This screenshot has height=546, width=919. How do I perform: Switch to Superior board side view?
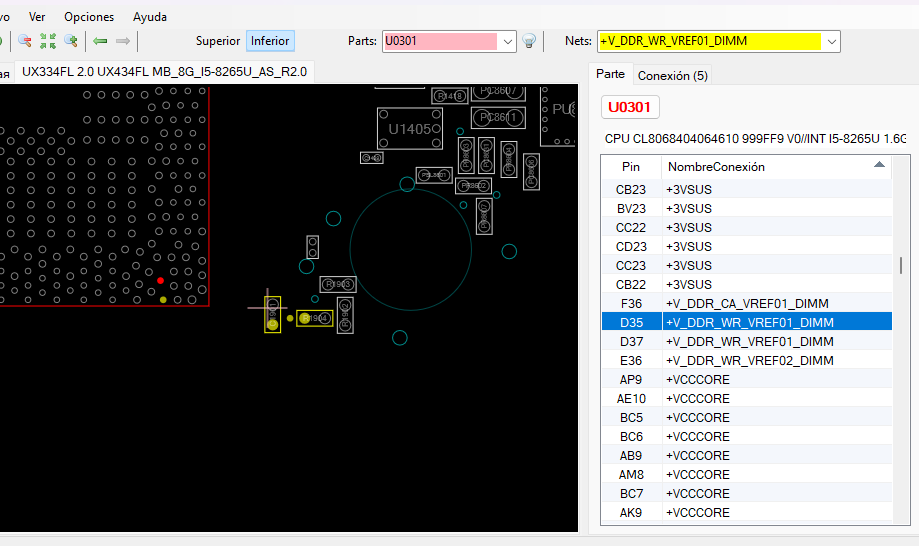coord(217,41)
